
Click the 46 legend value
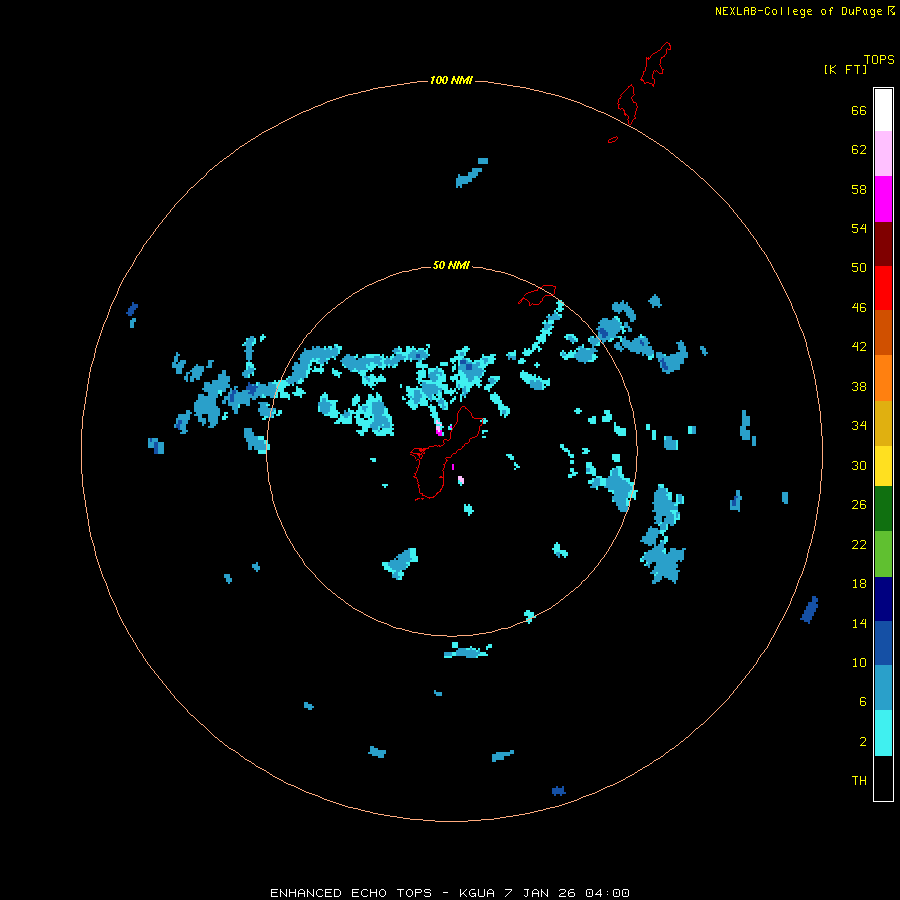[x=859, y=308]
